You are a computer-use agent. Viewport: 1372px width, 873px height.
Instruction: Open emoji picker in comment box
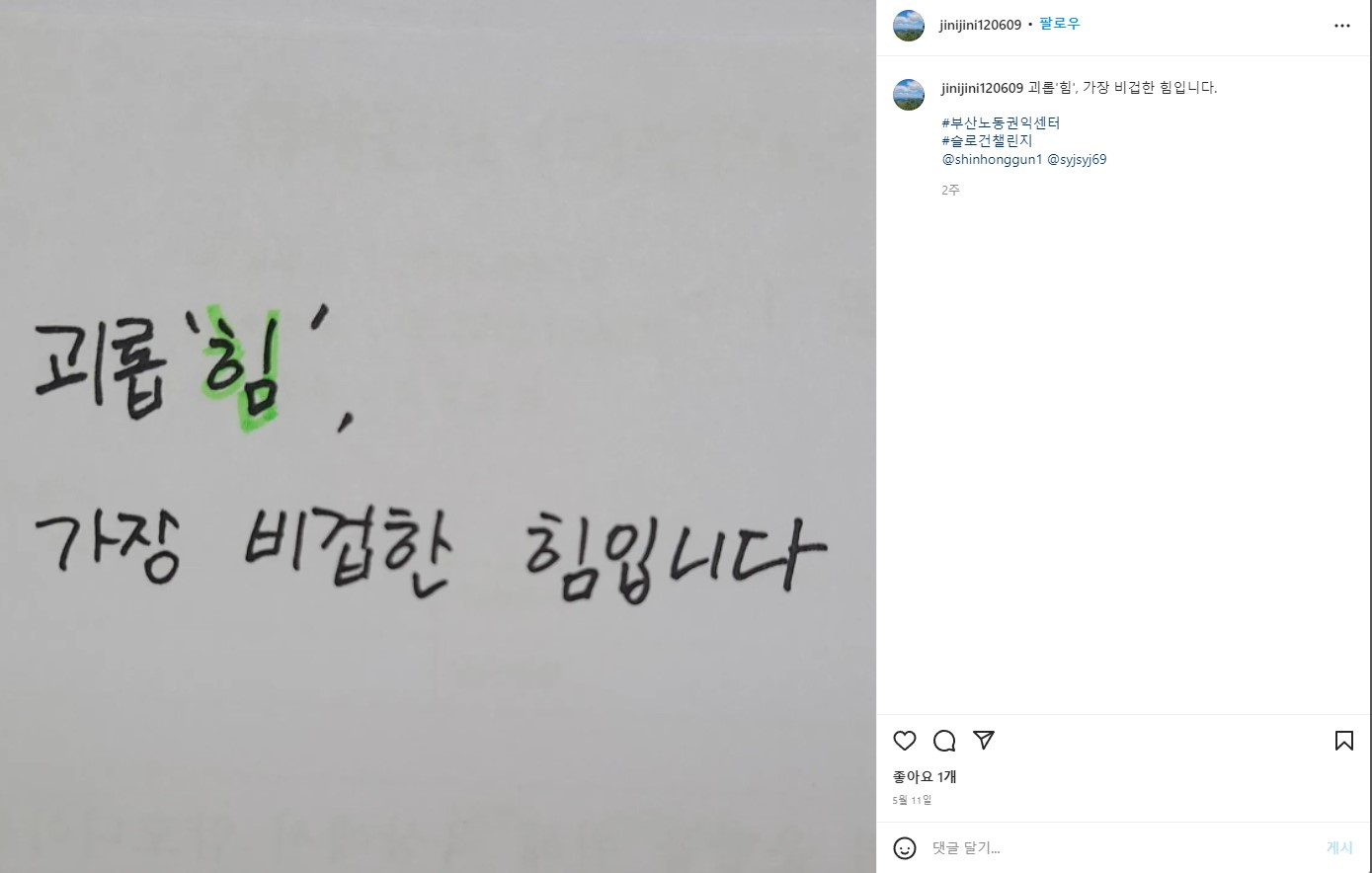click(x=905, y=848)
